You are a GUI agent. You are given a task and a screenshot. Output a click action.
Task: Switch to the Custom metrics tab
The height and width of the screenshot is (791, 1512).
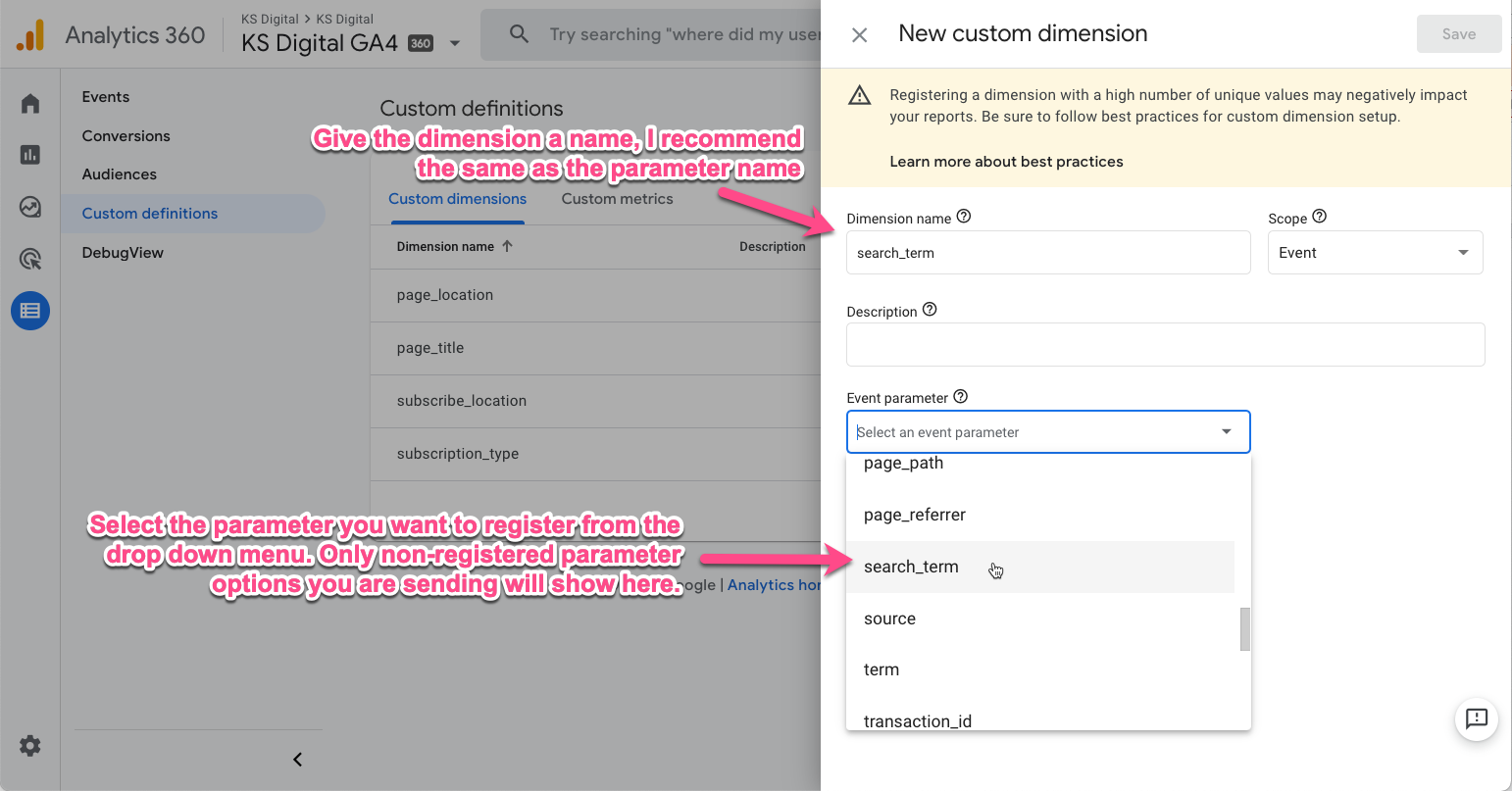coord(618,199)
